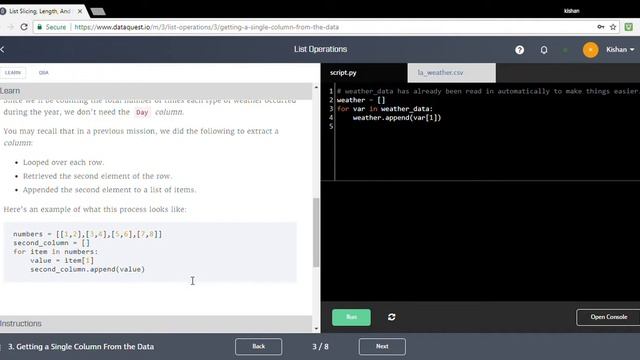Click editor line 'weather = []'
The height and width of the screenshot is (360, 640).
[361, 100]
